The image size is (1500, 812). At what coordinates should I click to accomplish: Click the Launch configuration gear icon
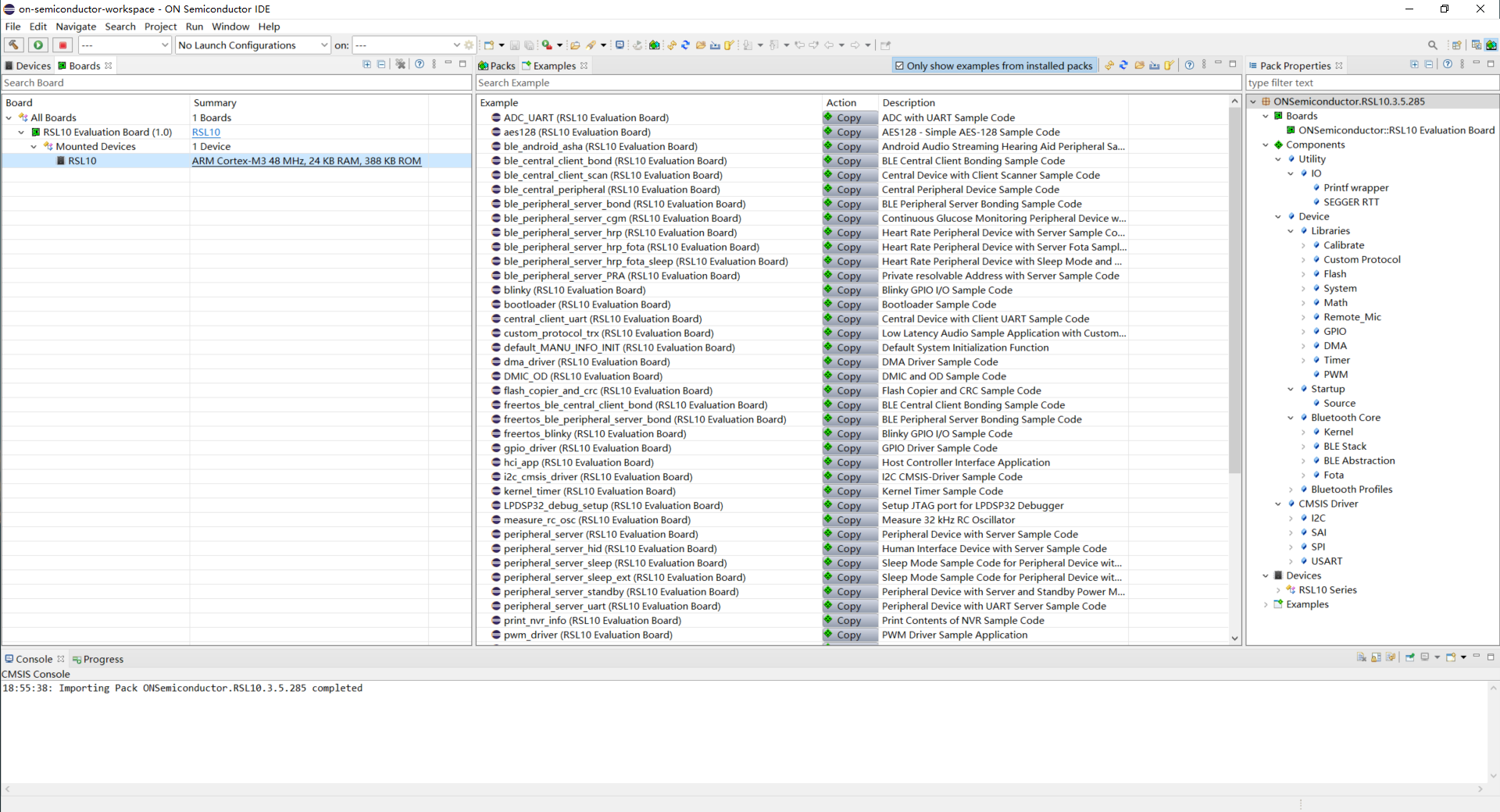click(x=469, y=45)
